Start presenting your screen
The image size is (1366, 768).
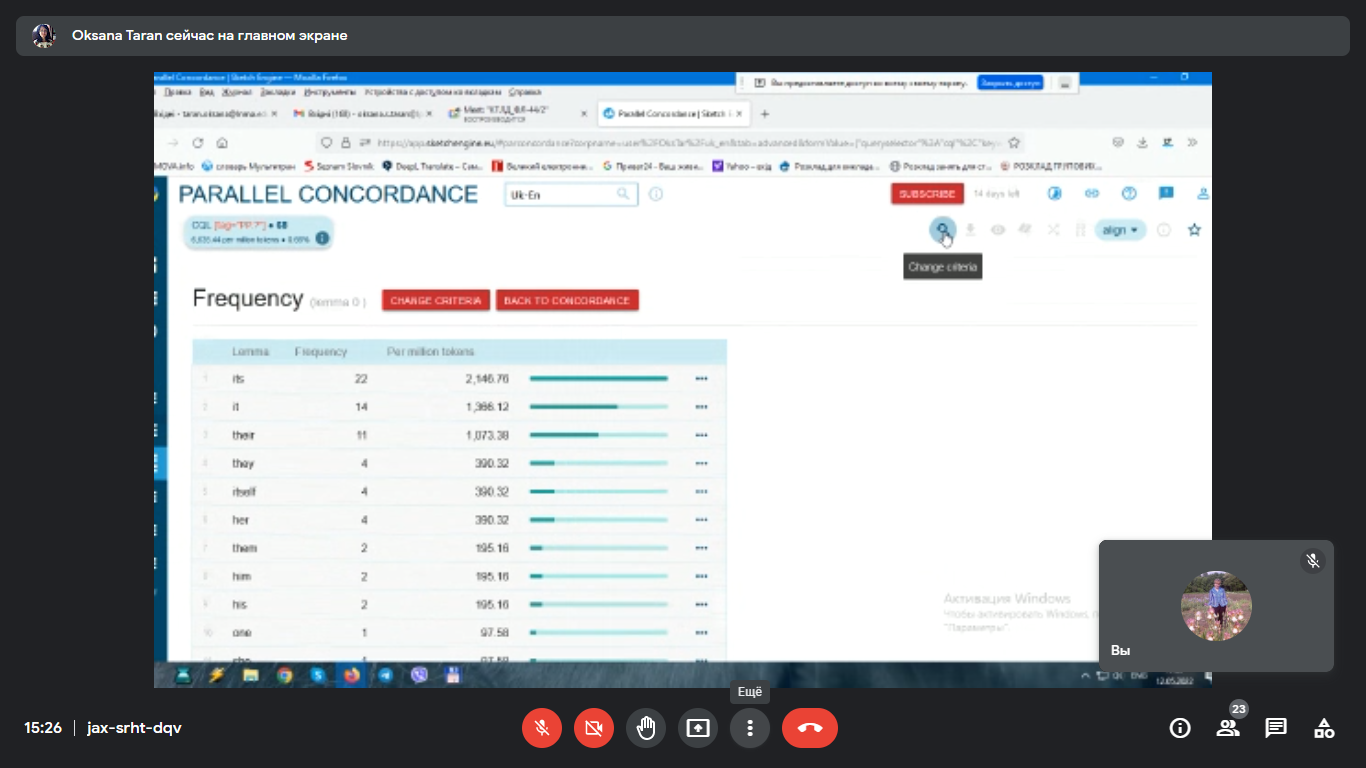[x=698, y=728]
